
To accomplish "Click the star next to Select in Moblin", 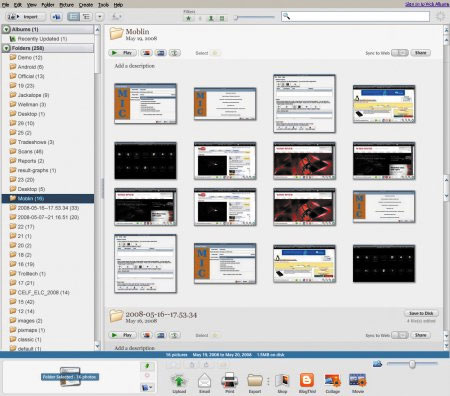I will (x=215, y=53).
